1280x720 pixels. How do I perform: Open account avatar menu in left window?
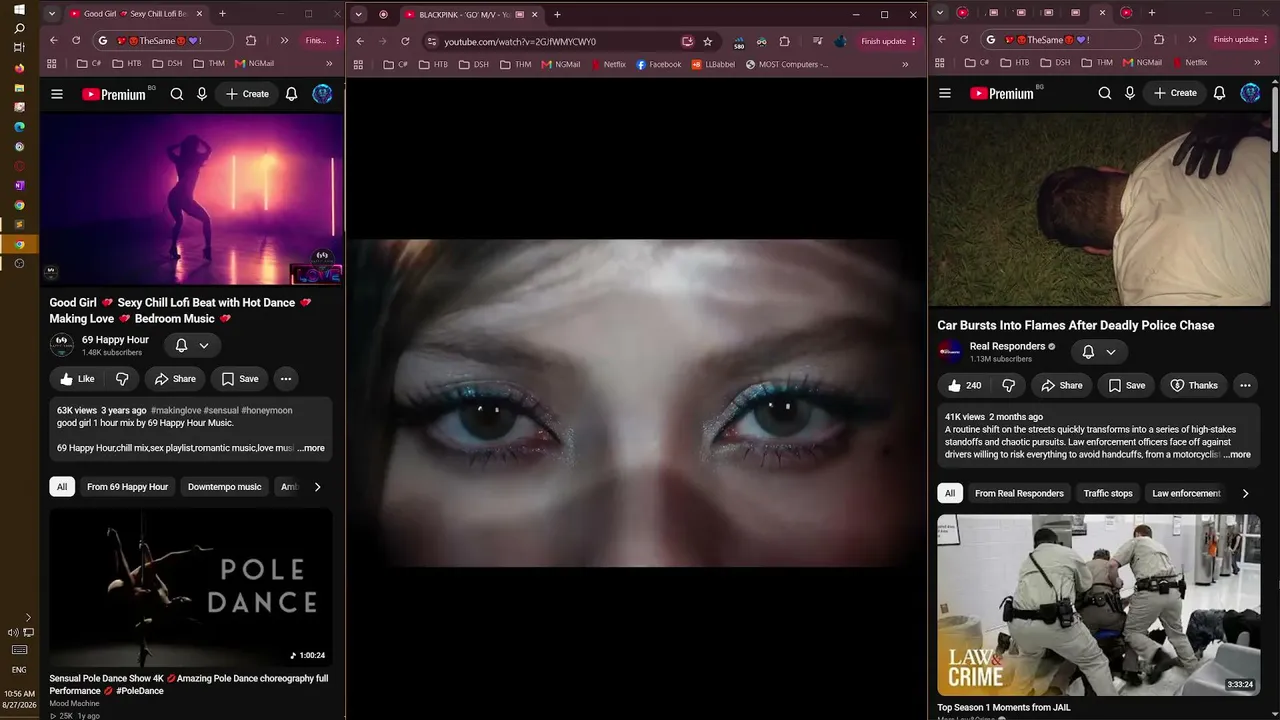pyautogui.click(x=322, y=94)
